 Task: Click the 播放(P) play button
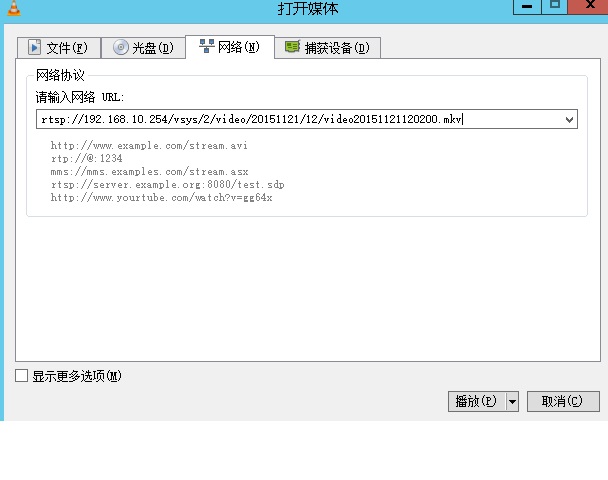[477, 401]
